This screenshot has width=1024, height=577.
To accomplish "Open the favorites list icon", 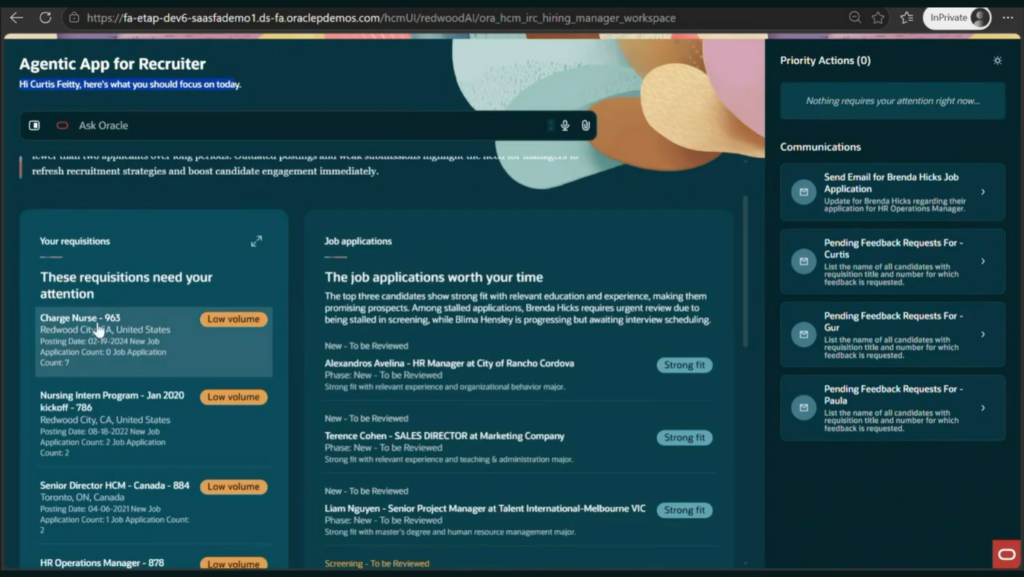I will pos(906,18).
